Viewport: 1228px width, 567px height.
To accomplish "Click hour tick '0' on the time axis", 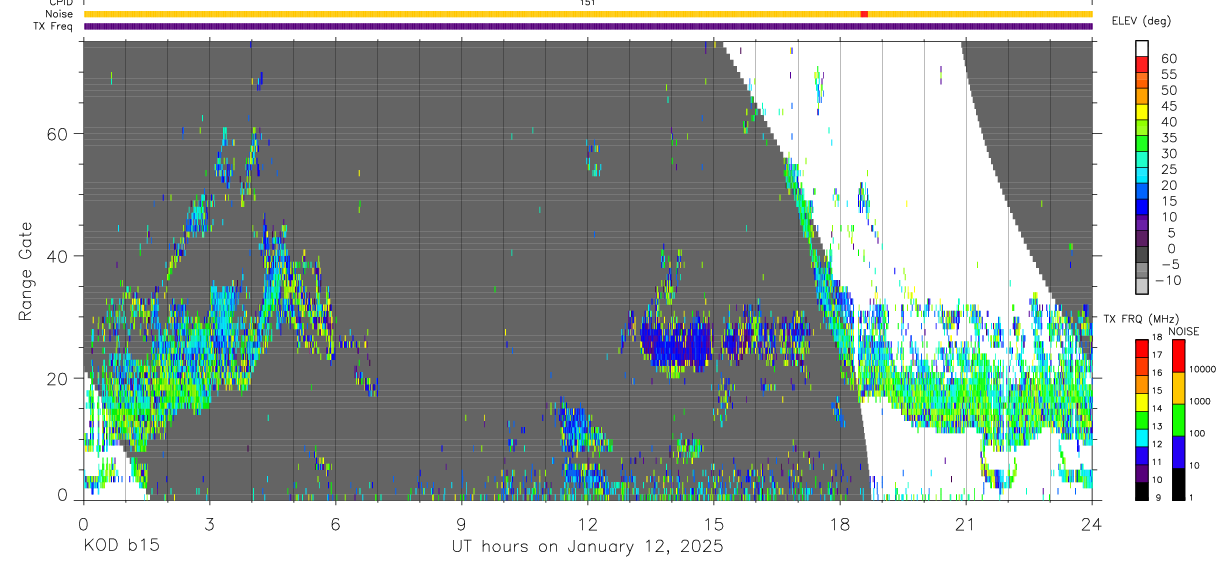I will tap(83, 523).
